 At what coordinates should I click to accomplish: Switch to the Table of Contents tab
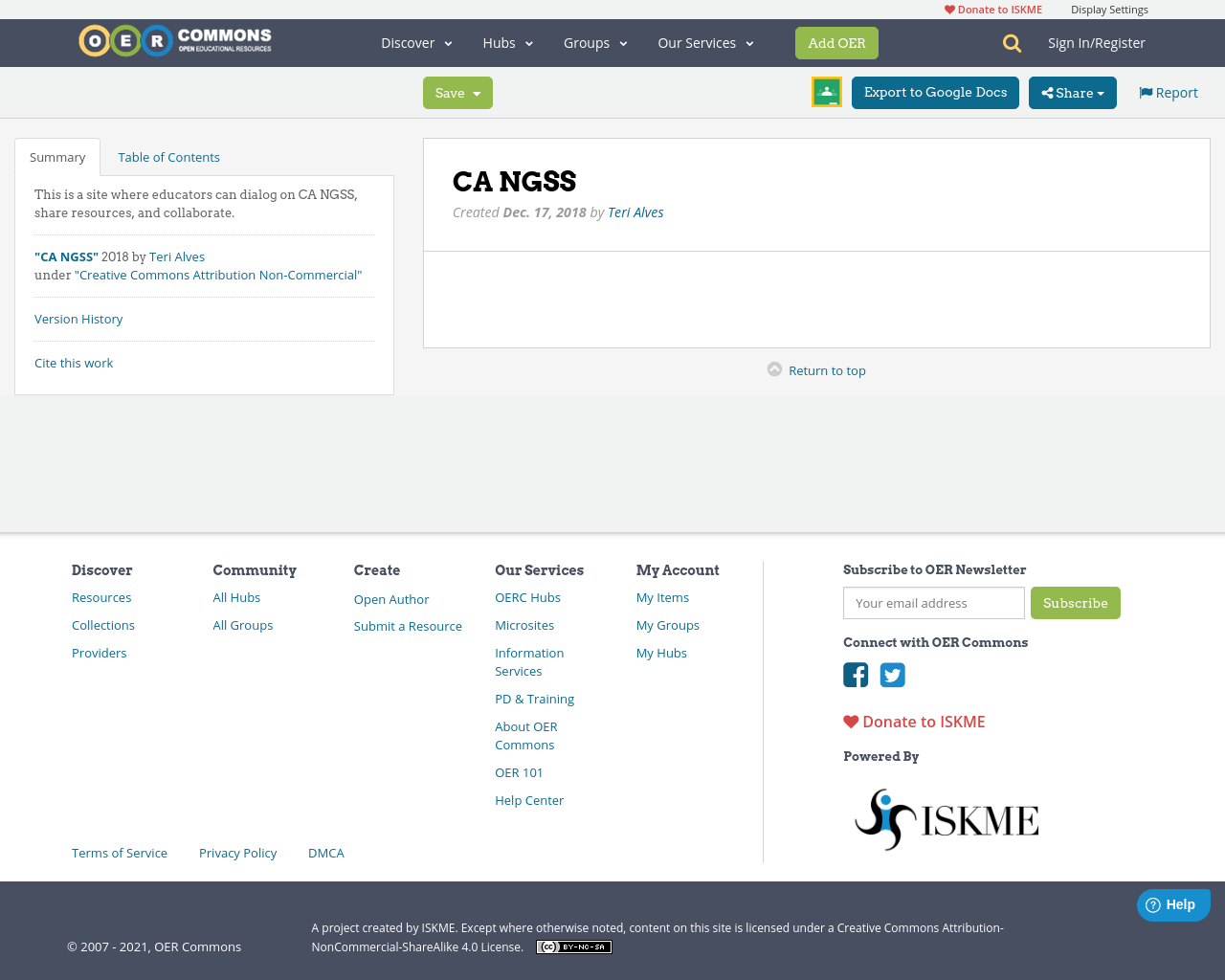coord(168,156)
